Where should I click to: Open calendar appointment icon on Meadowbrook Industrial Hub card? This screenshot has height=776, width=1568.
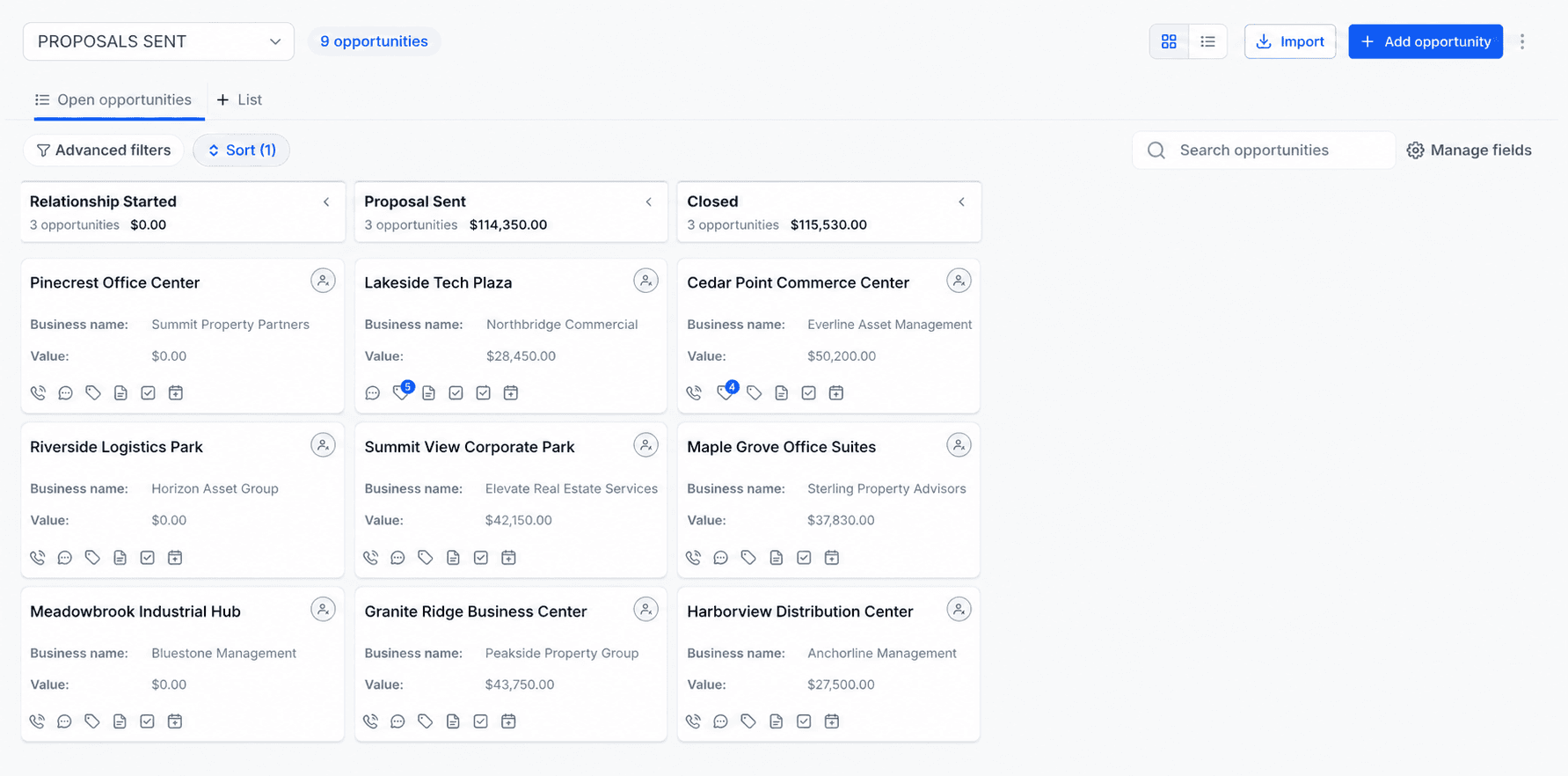(175, 721)
